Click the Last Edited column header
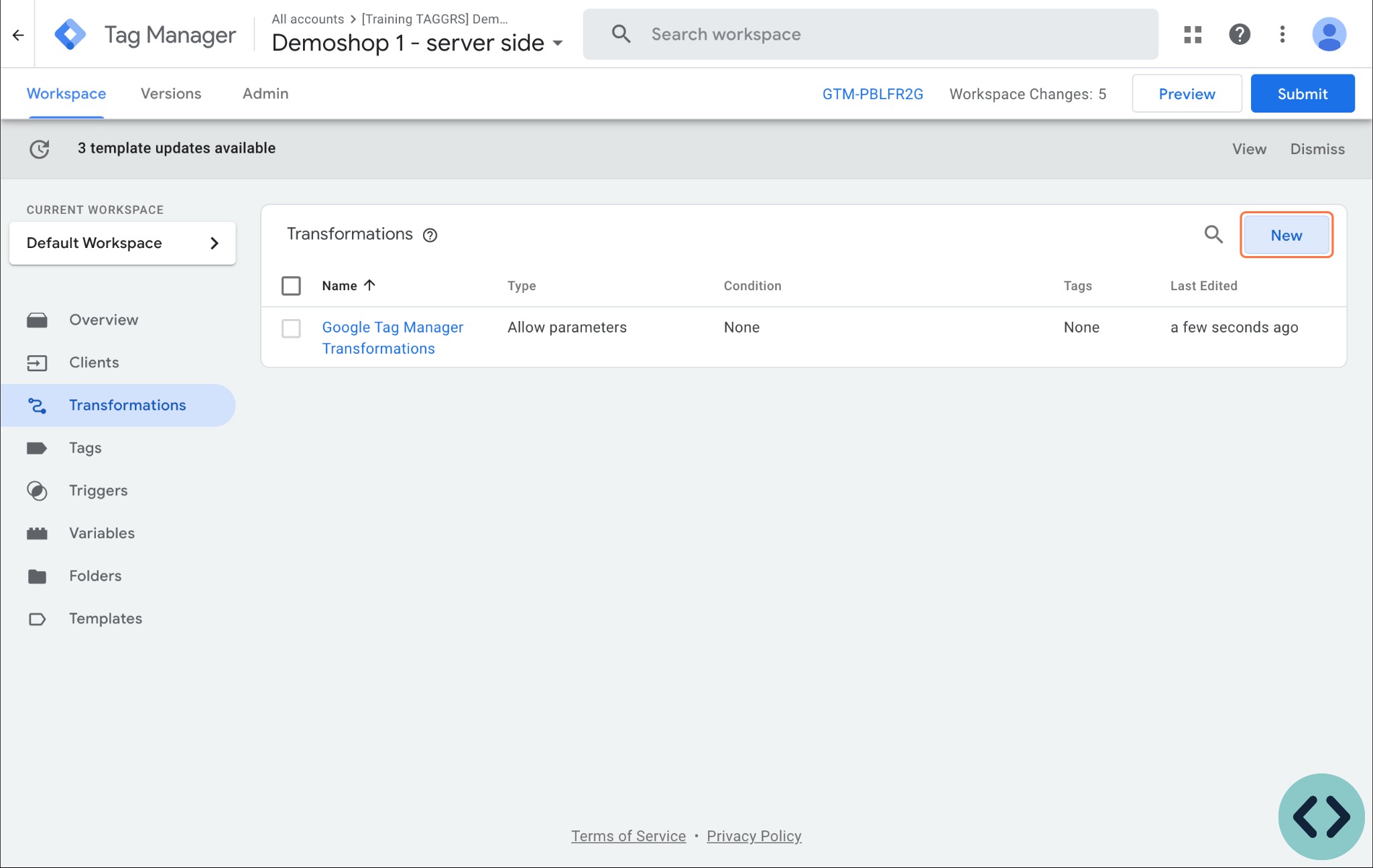The width and height of the screenshot is (1373, 868). (1203, 286)
